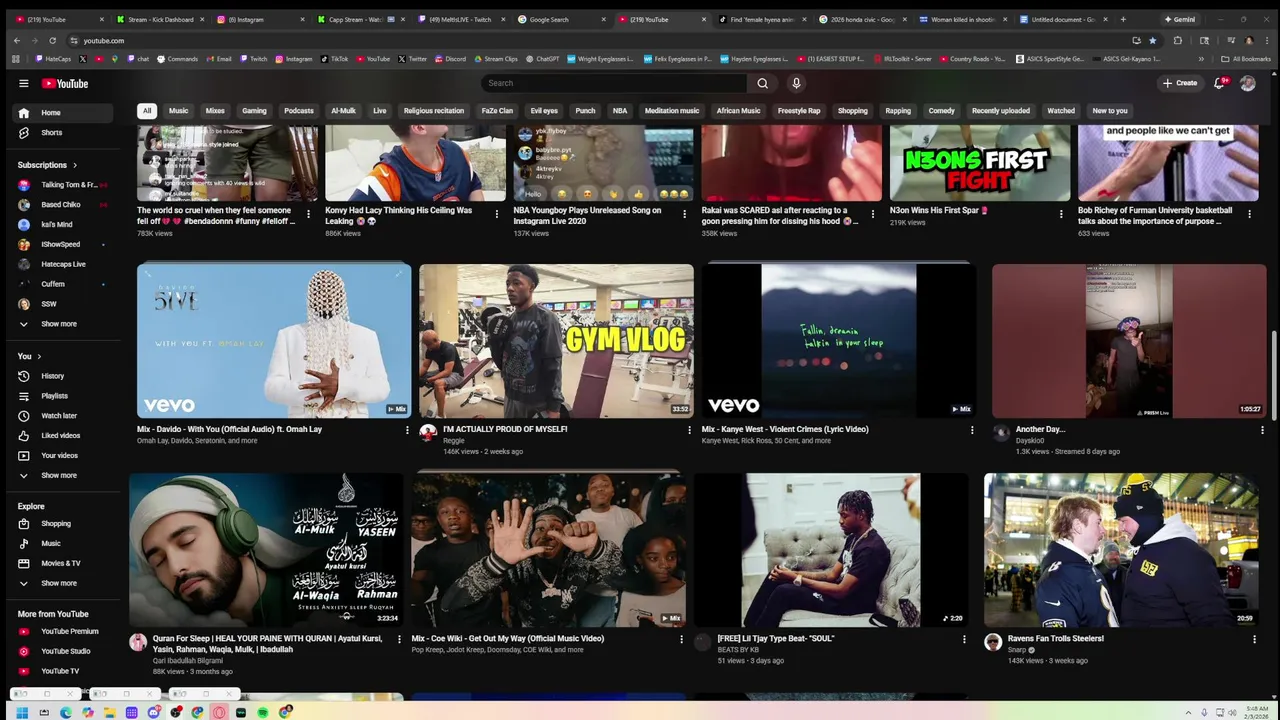Image resolution: width=1280 pixels, height=720 pixels.
Task: Launch Microsoft Edge from the taskbar
Action: (x=65, y=712)
